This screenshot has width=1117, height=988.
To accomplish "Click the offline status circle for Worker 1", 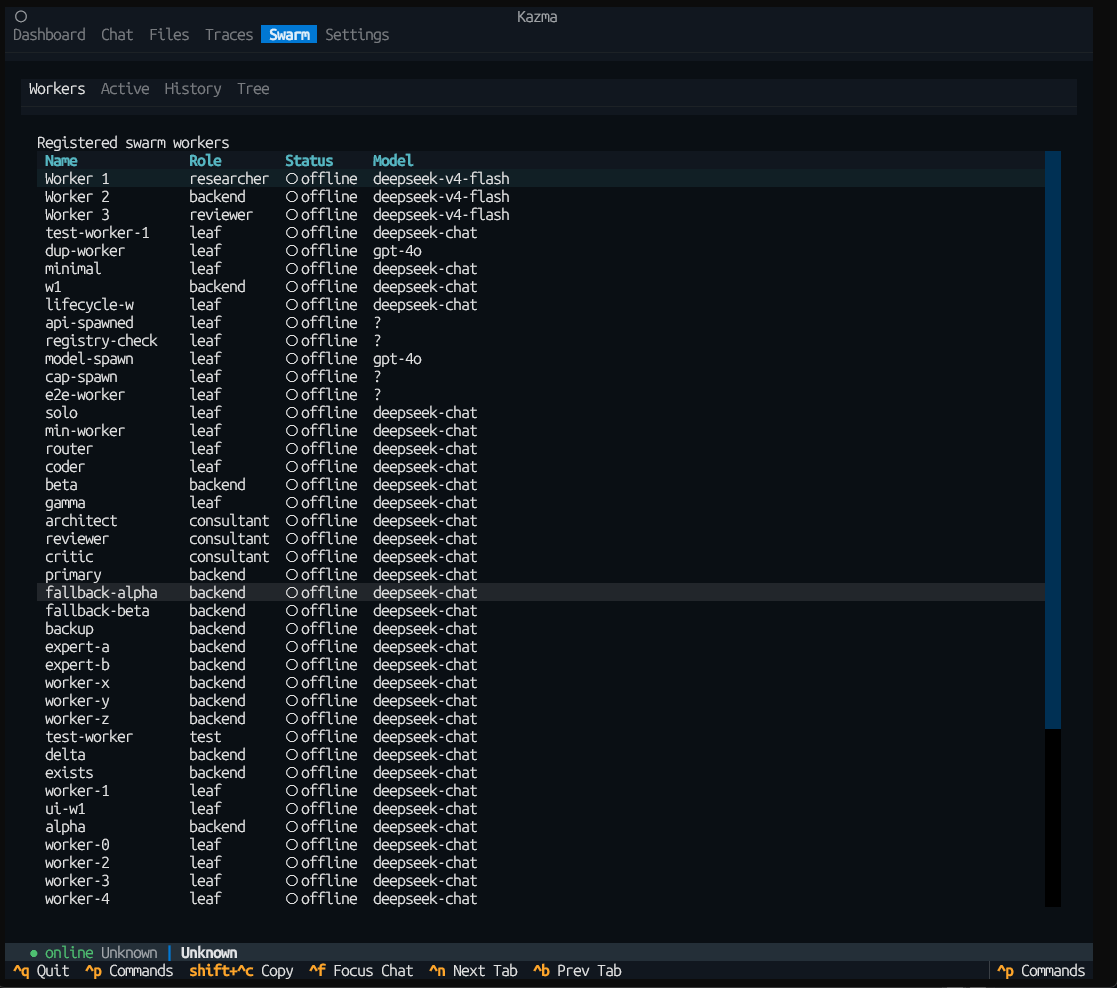I will point(292,179).
